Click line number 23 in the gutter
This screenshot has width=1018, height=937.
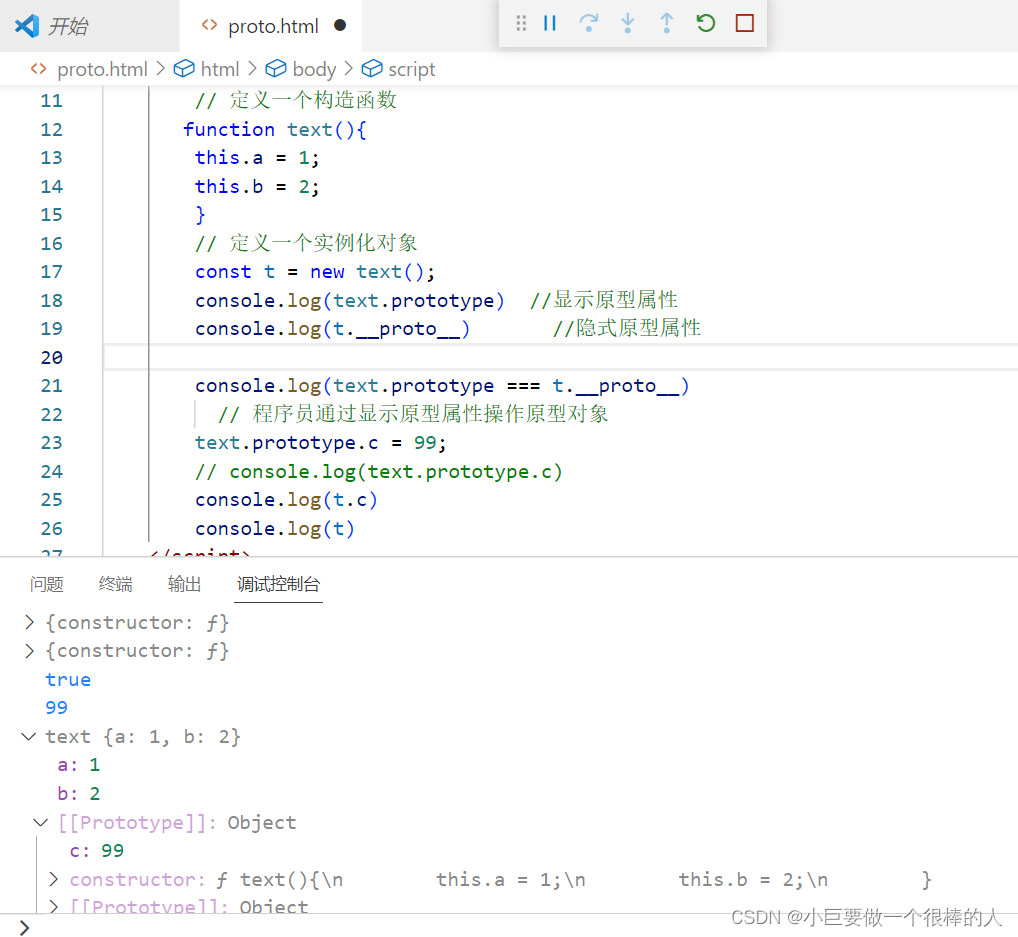52,443
